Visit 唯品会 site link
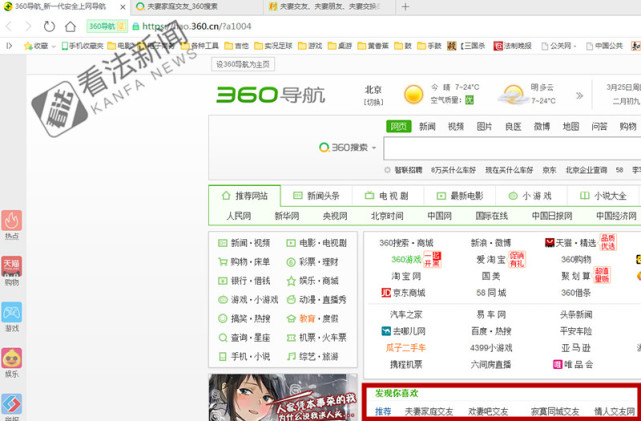 pos(573,365)
